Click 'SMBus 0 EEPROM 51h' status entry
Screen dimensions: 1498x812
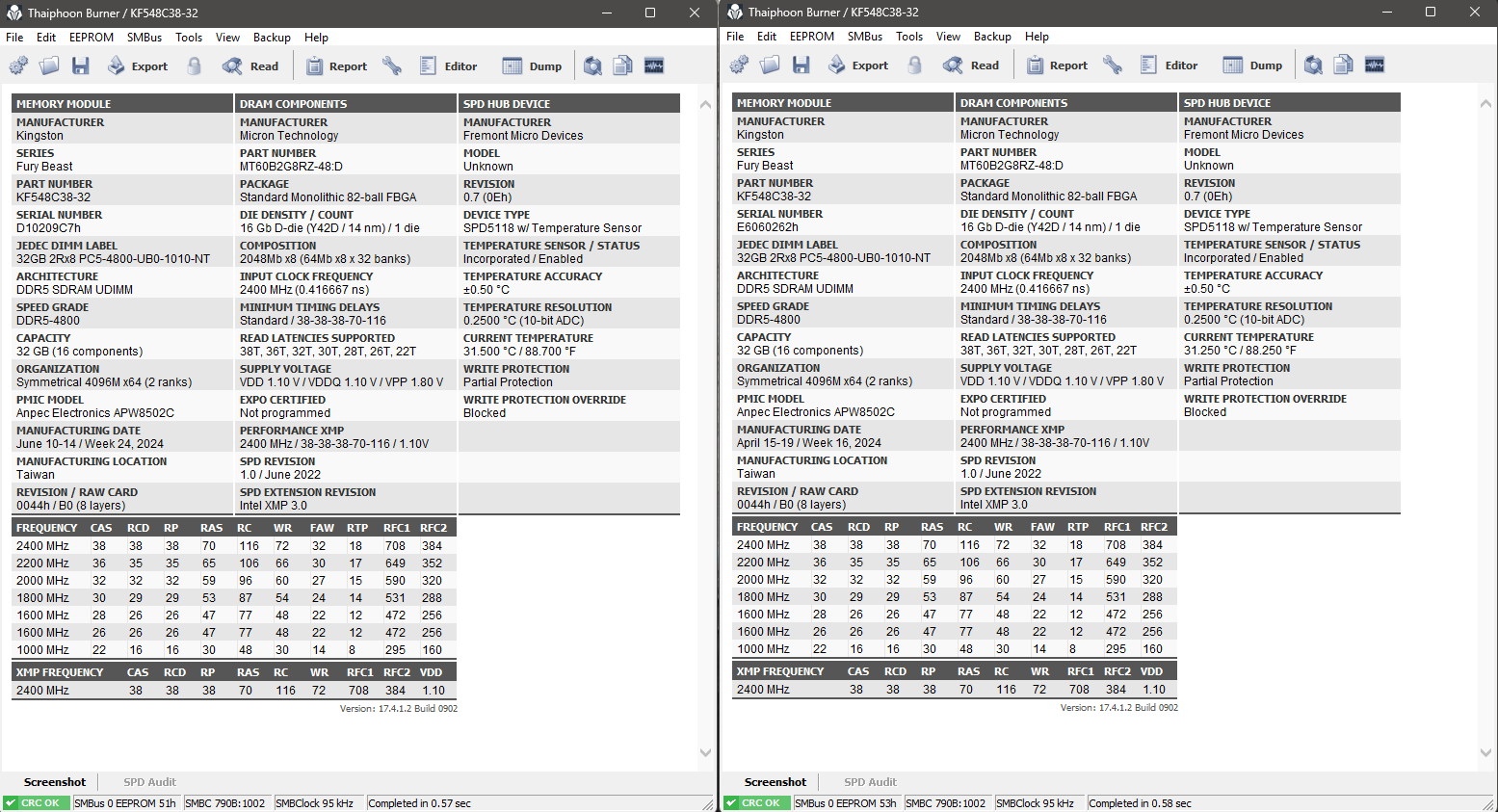coord(126,803)
